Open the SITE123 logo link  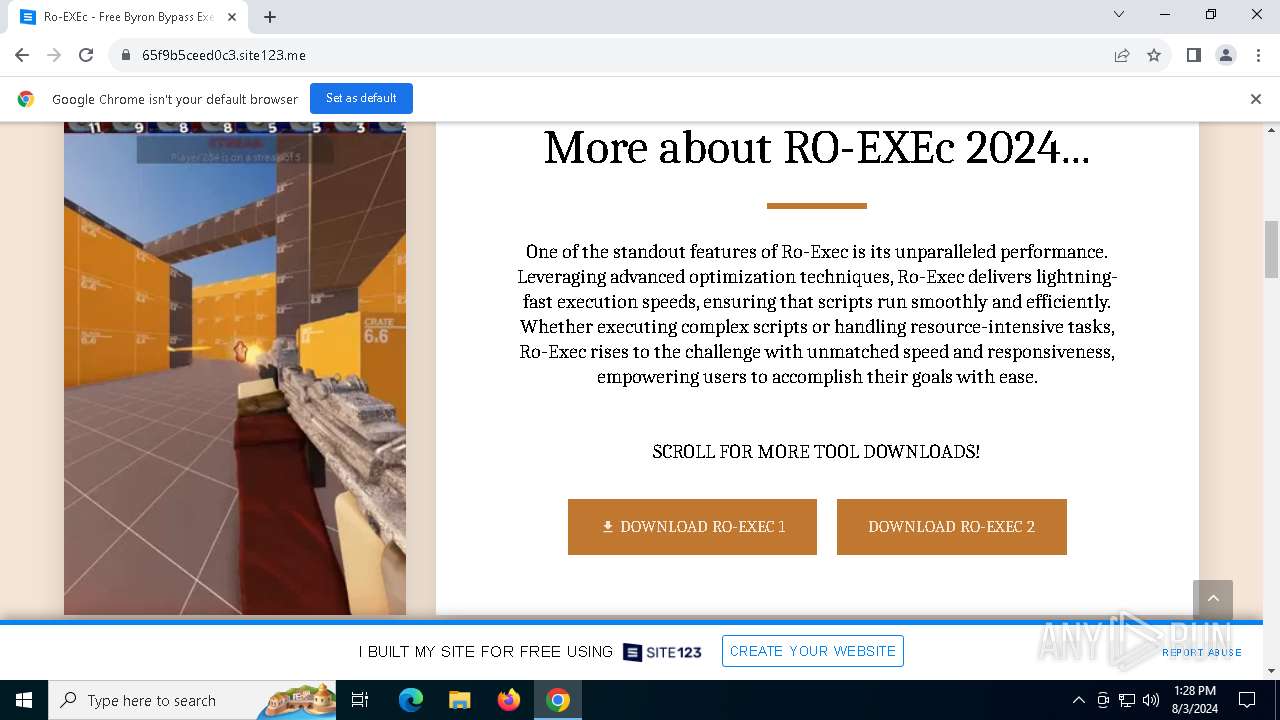(662, 652)
